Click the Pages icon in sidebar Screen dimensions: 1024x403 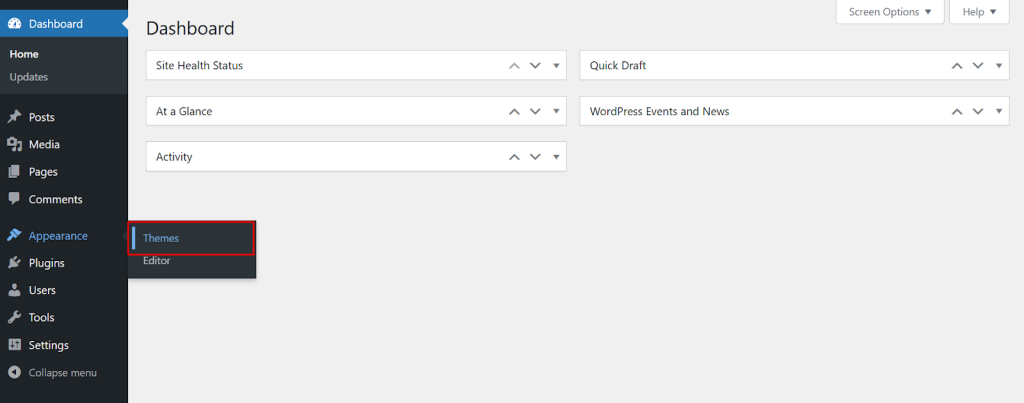14,172
